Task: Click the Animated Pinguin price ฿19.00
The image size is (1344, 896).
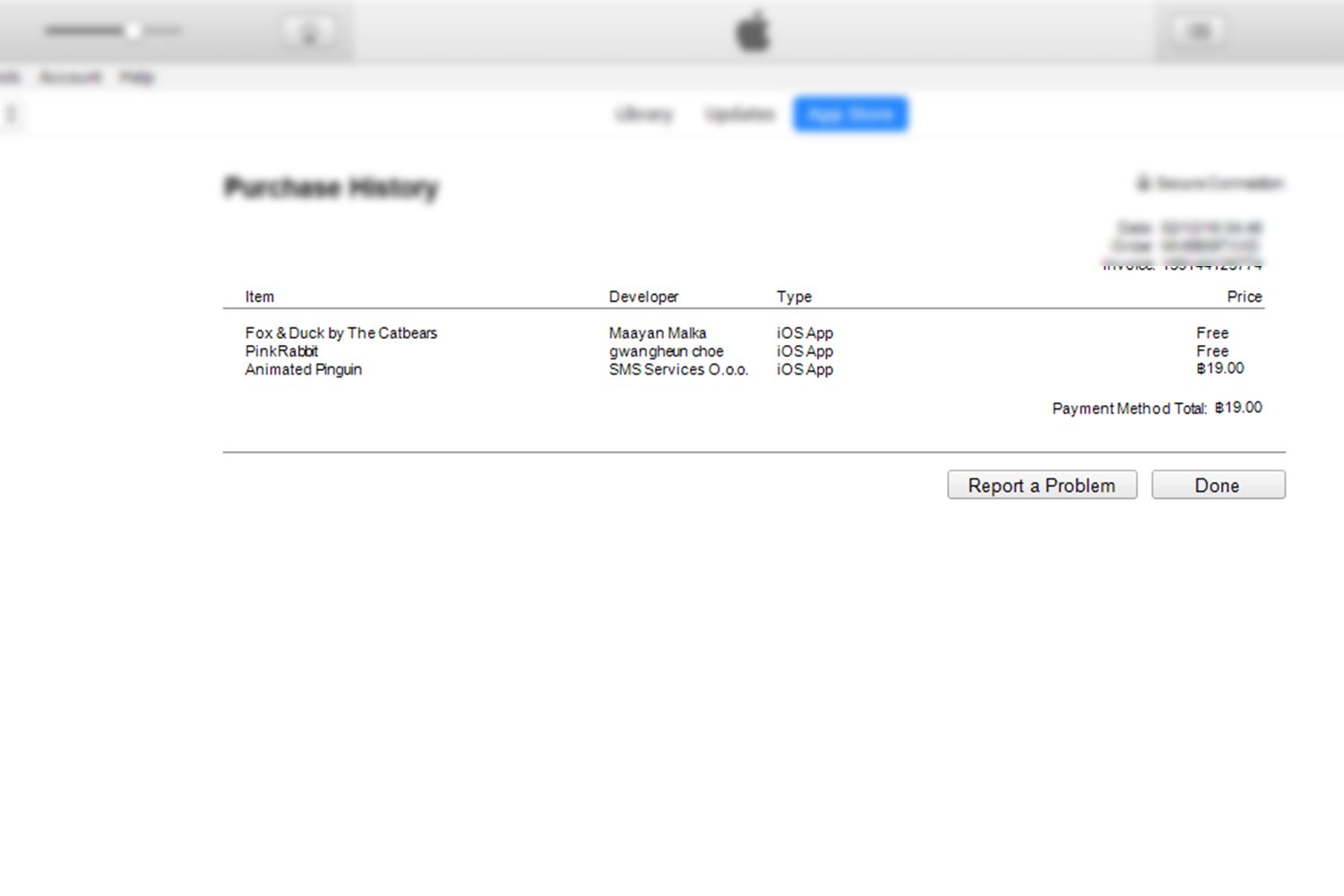Action: [x=1220, y=368]
